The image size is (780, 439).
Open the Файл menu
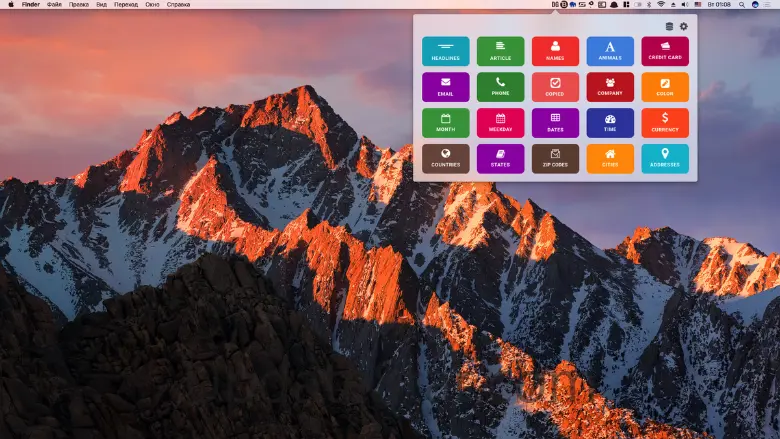[x=54, y=5]
